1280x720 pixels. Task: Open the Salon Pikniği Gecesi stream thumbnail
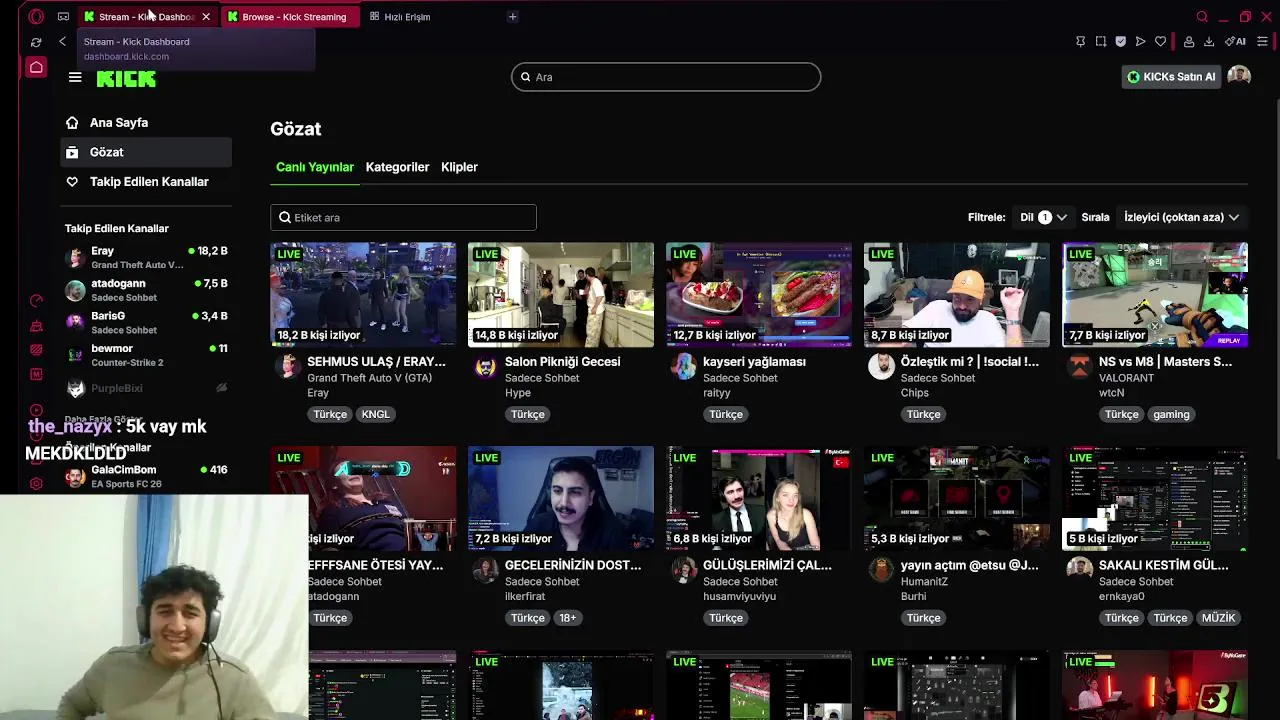561,295
